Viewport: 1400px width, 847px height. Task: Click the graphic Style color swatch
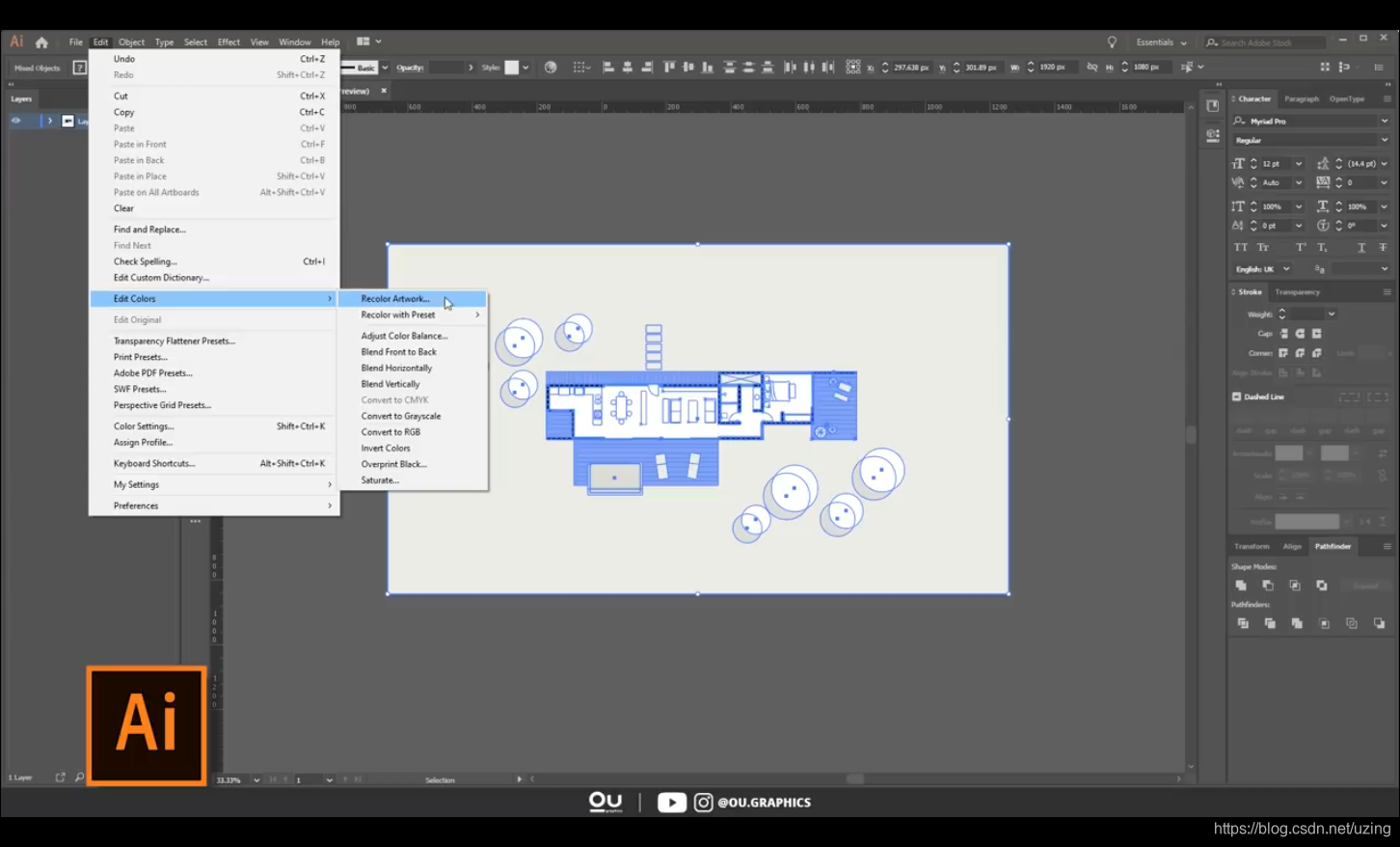pyautogui.click(x=512, y=68)
